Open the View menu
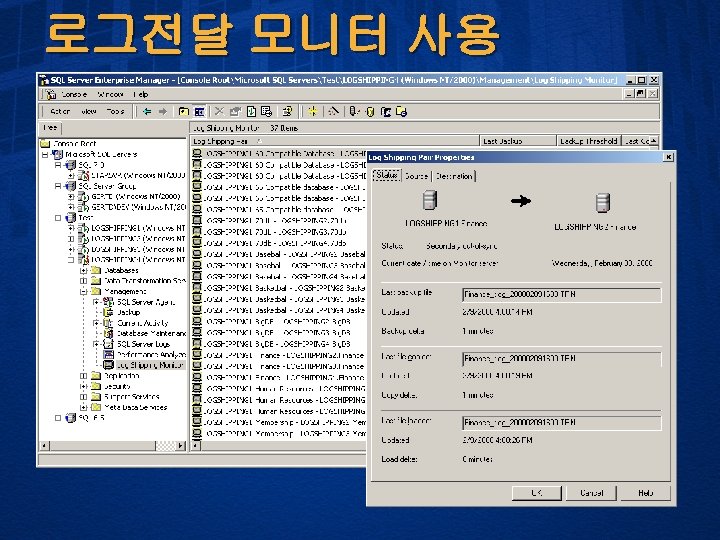This screenshot has width=720, height=540. click(x=89, y=111)
